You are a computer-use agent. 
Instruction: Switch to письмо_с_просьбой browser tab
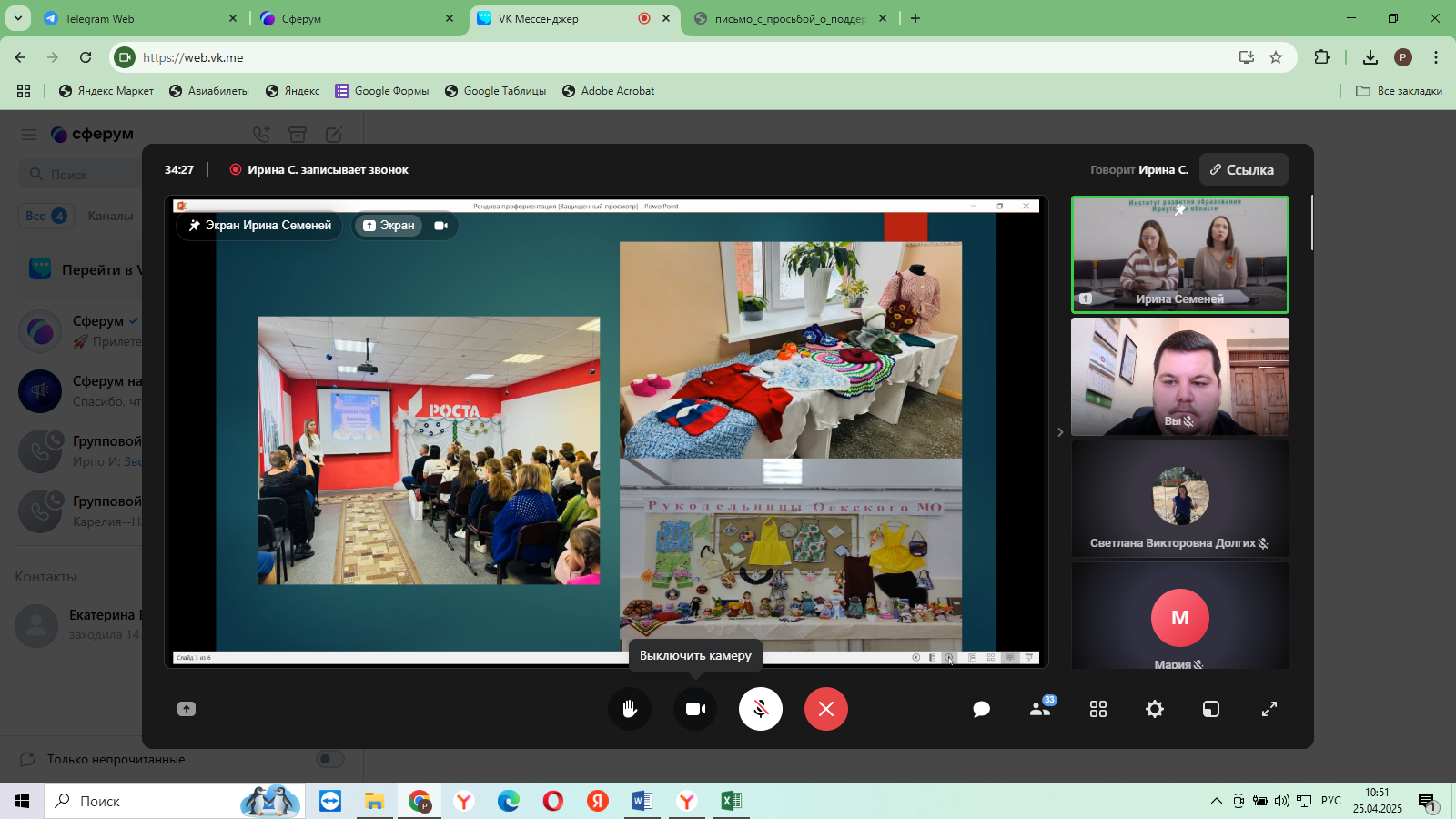tap(791, 18)
